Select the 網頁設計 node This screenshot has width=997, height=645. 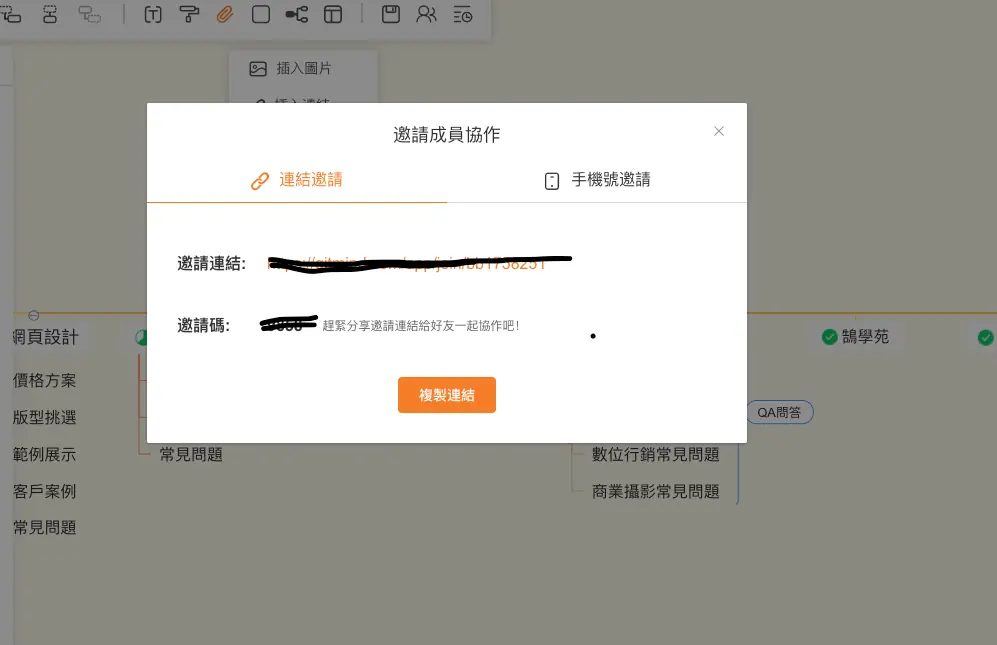click(45, 337)
